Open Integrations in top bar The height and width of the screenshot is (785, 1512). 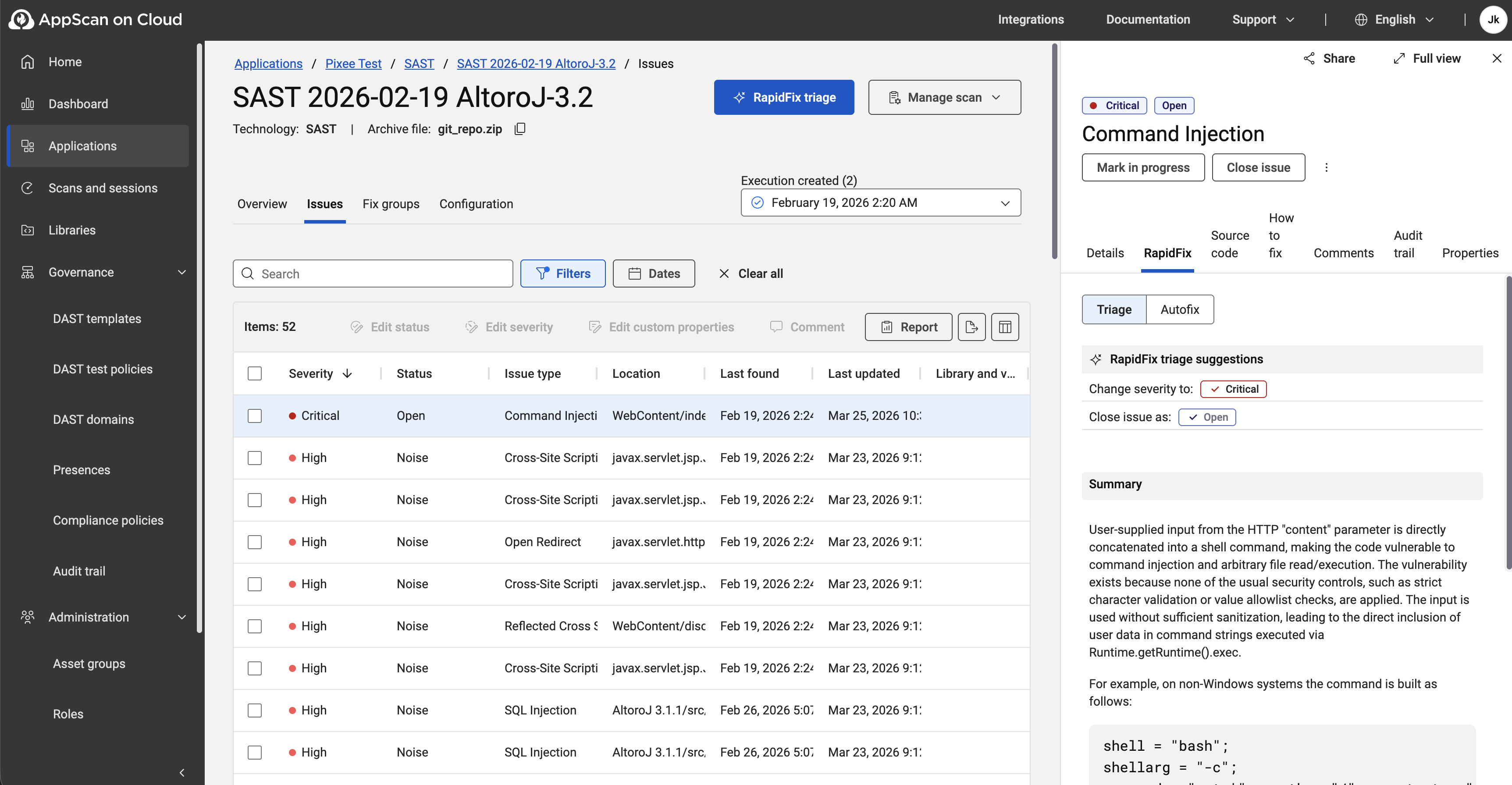pos(1031,19)
